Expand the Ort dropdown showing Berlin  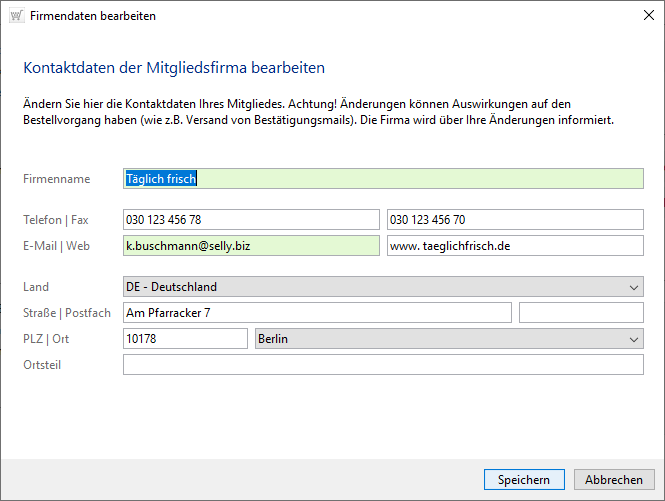[x=449, y=339]
